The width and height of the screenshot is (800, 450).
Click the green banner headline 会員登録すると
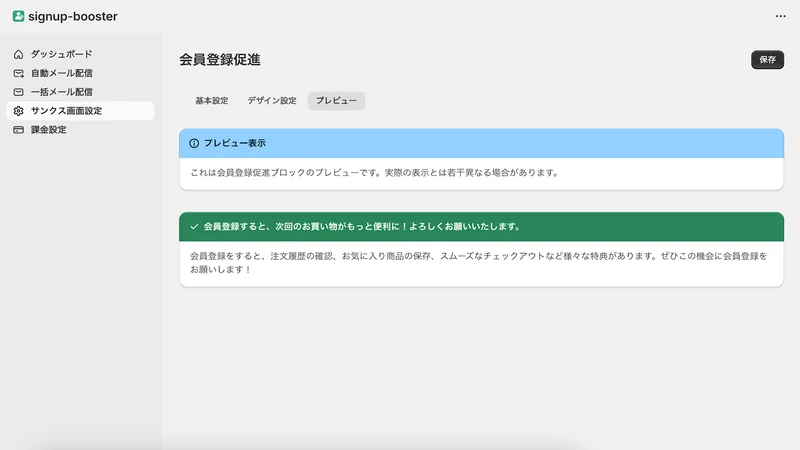[363, 227]
